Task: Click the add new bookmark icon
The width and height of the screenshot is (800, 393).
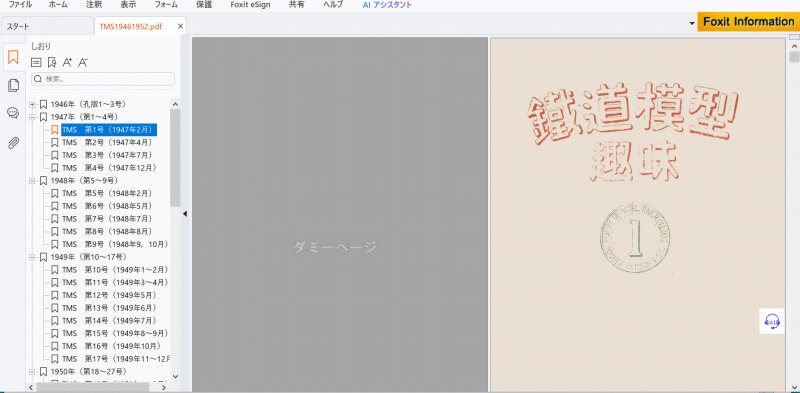Action: 51,62
